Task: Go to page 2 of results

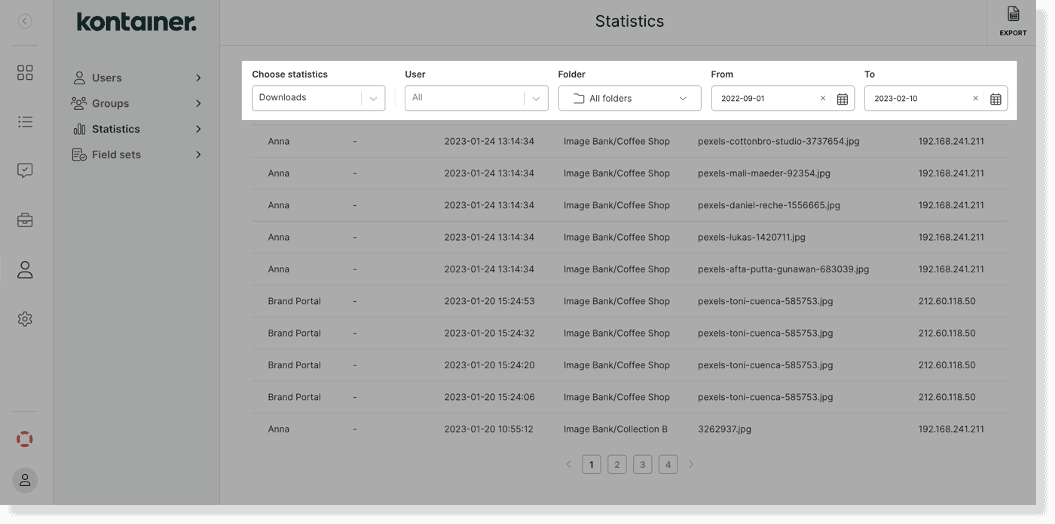Action: pyautogui.click(x=617, y=464)
